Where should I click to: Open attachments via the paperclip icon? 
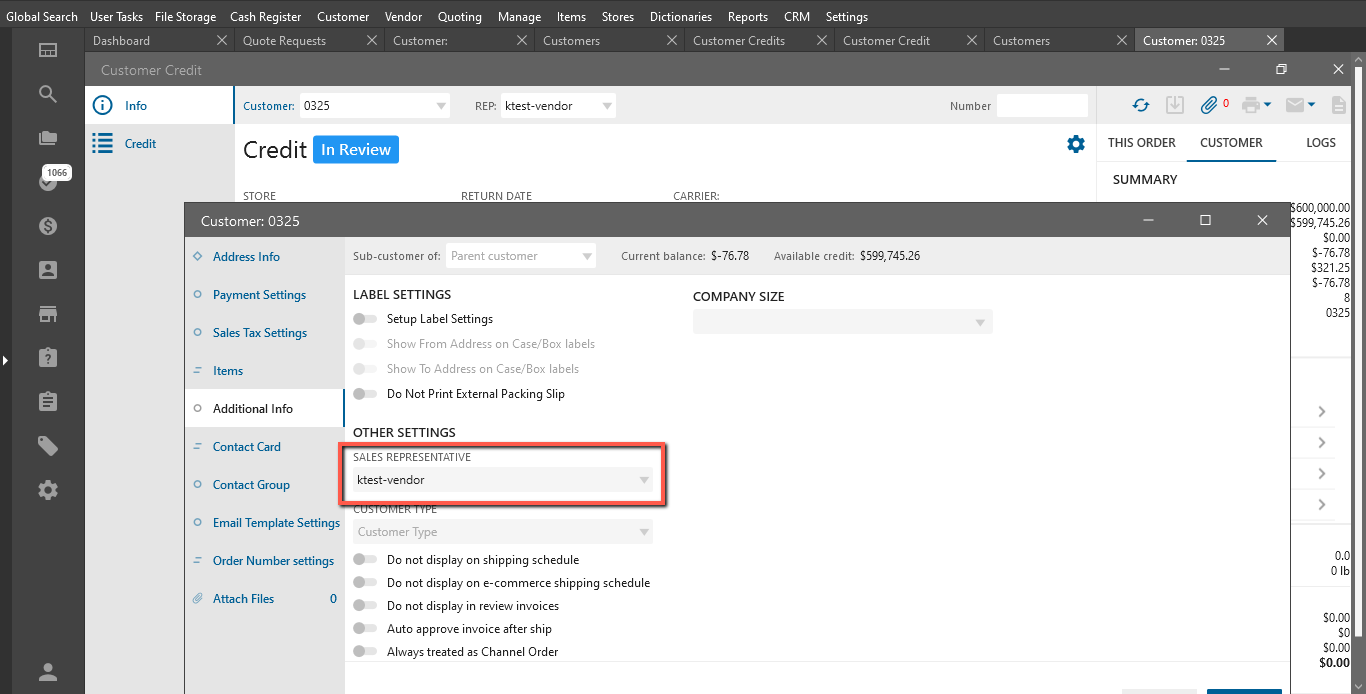pyautogui.click(x=1209, y=105)
